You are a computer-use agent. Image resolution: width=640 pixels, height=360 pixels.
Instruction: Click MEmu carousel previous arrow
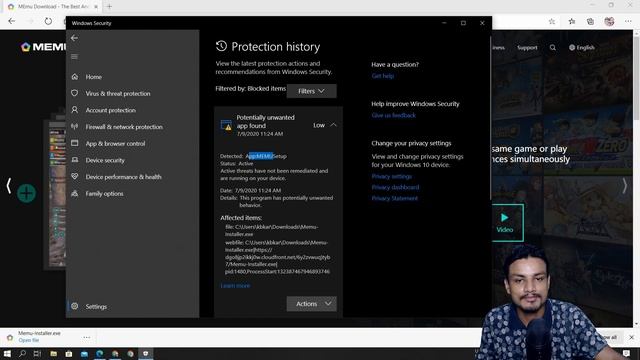(9, 186)
